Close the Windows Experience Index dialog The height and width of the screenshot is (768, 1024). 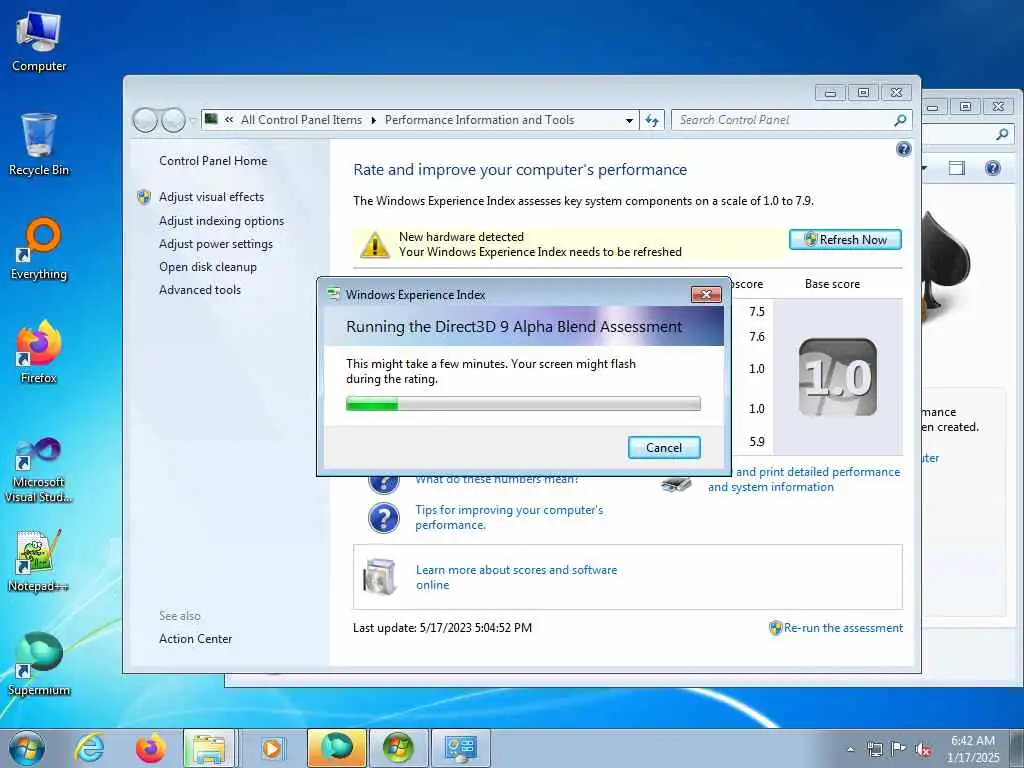pyautogui.click(x=706, y=295)
